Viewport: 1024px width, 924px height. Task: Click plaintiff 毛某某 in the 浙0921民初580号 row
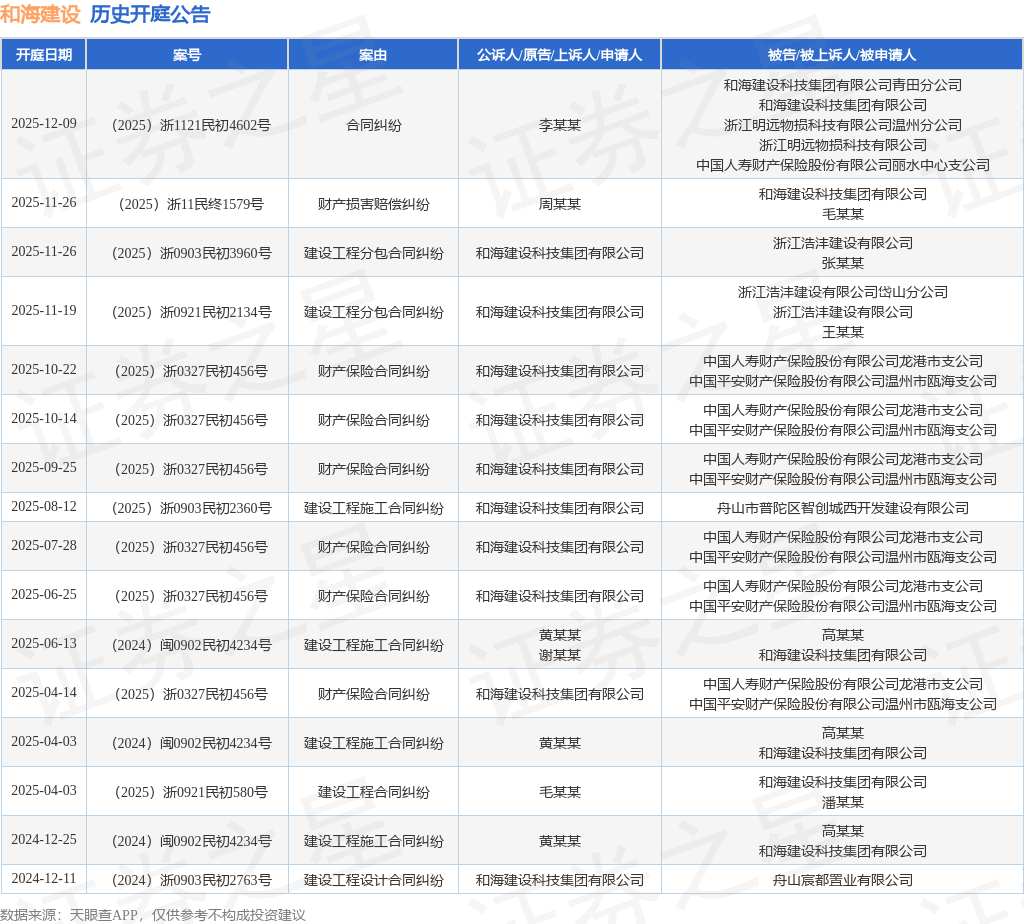pyautogui.click(x=560, y=791)
